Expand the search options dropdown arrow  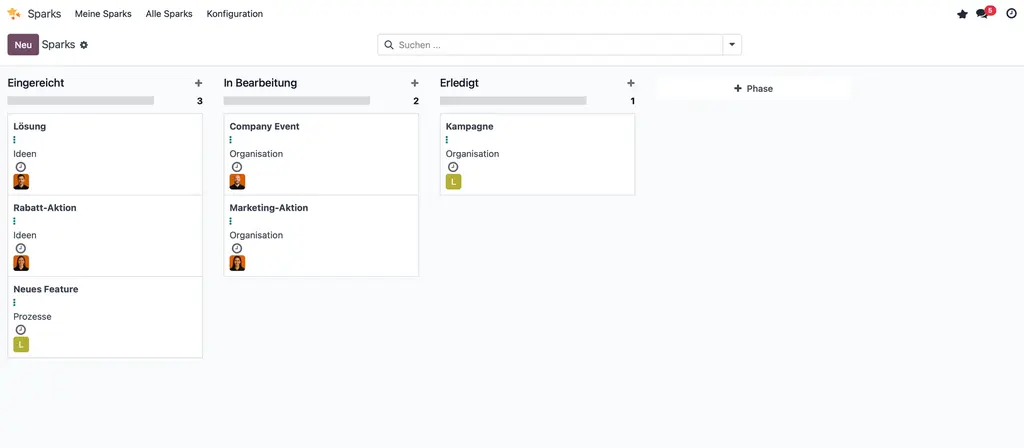(732, 45)
